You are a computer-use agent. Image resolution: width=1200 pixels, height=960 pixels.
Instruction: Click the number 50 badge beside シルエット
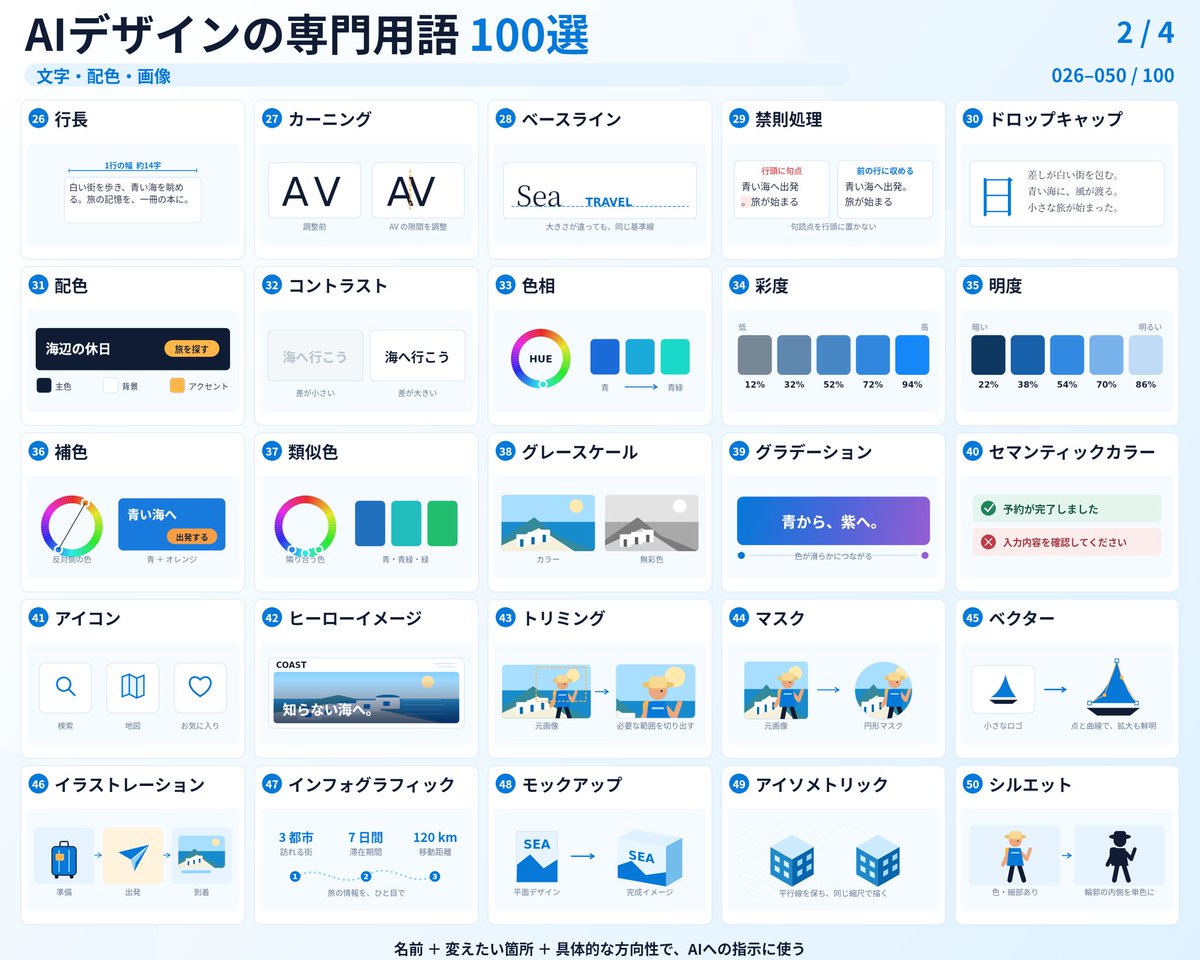[x=972, y=785]
